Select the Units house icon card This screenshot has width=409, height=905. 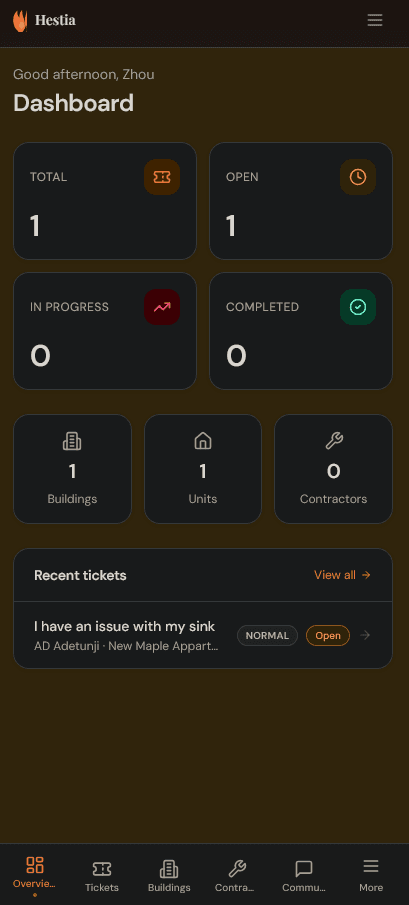pyautogui.click(x=203, y=469)
